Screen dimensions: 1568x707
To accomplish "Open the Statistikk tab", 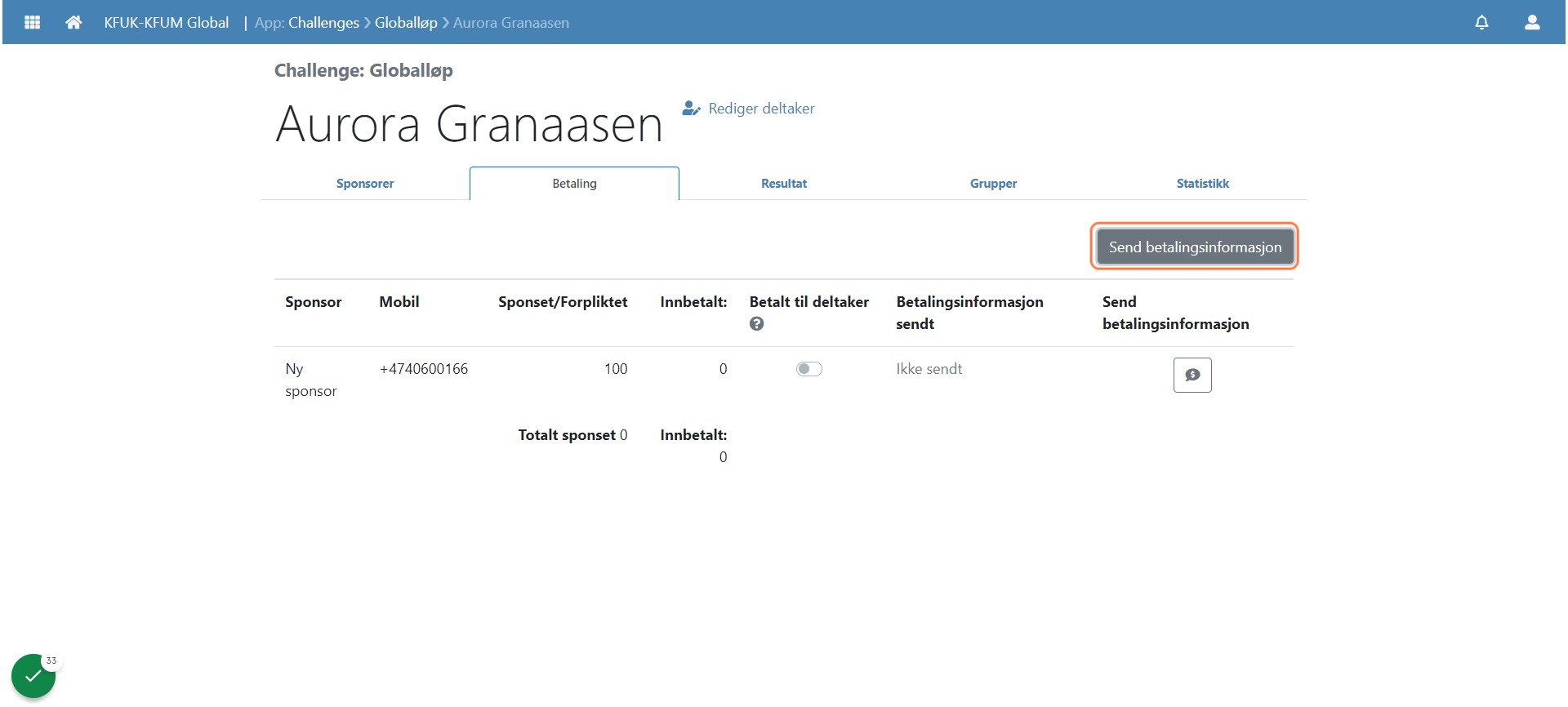I will coord(1202,184).
